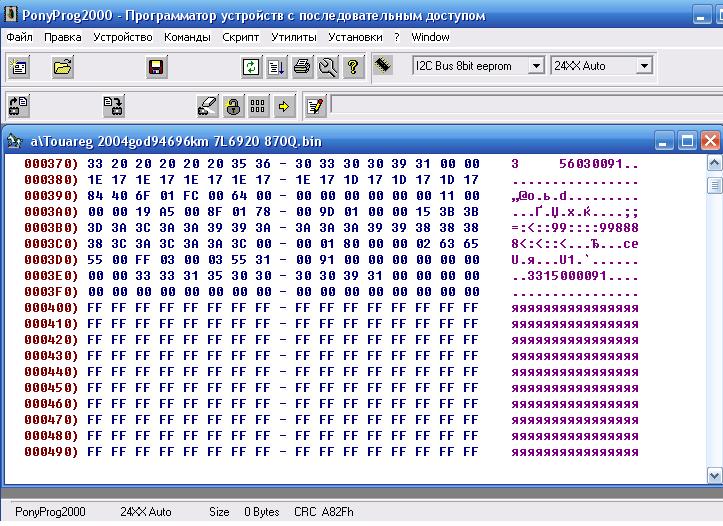The width and height of the screenshot is (723, 526).
Task: Save the file using floppy disk icon
Action: [x=156, y=67]
